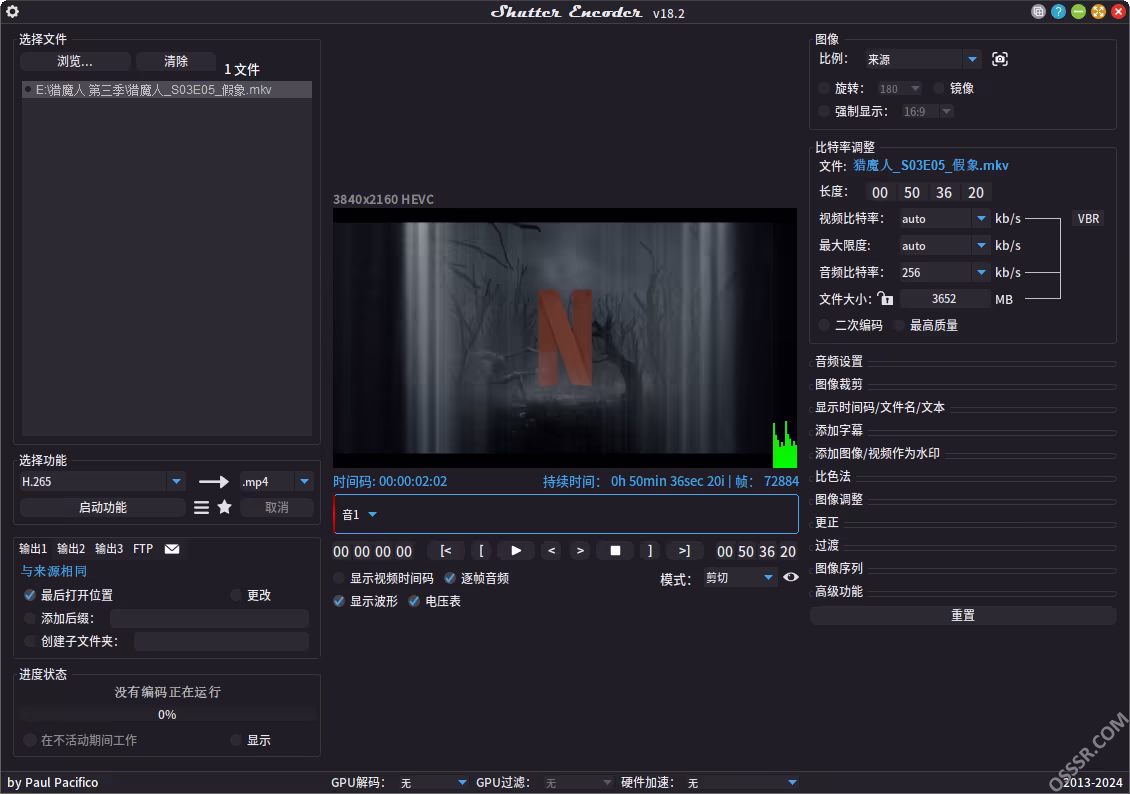Switch to the 输出2 tab
Viewport: 1130px width, 794px height.
click(71, 549)
